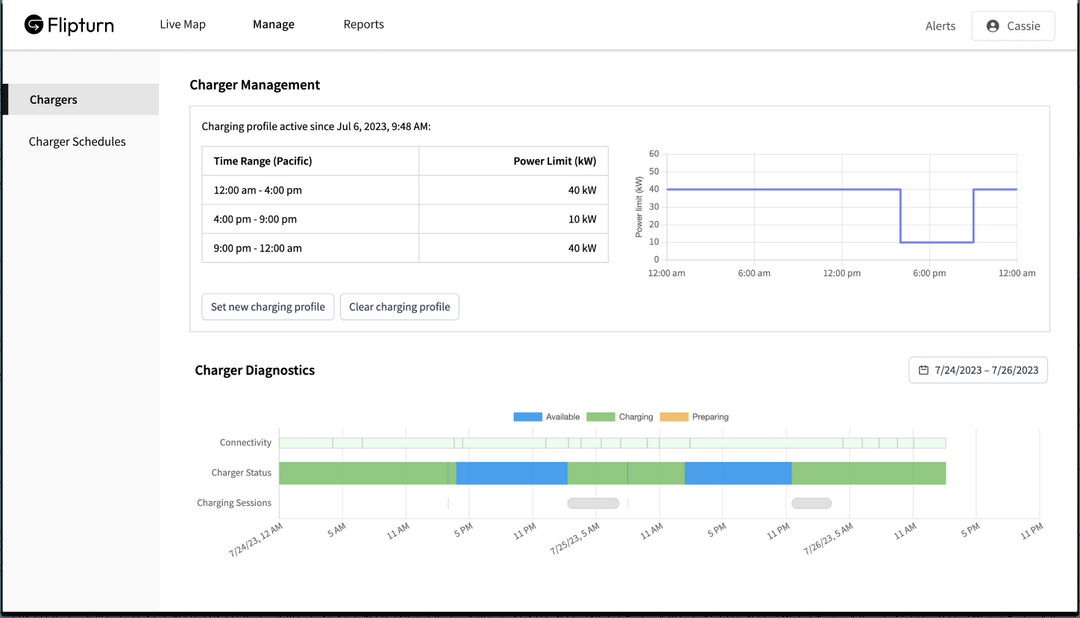Click the calendar icon in date picker
The height and width of the screenshot is (618, 1080).
coord(923,370)
